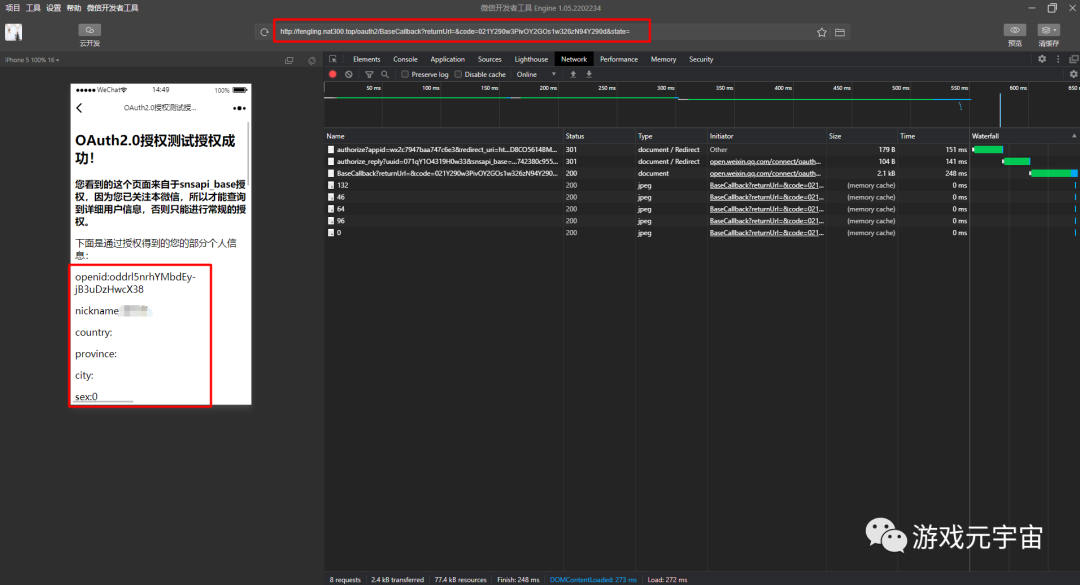Sort requests by the Status column
The width and height of the screenshot is (1080, 585).
(599, 136)
